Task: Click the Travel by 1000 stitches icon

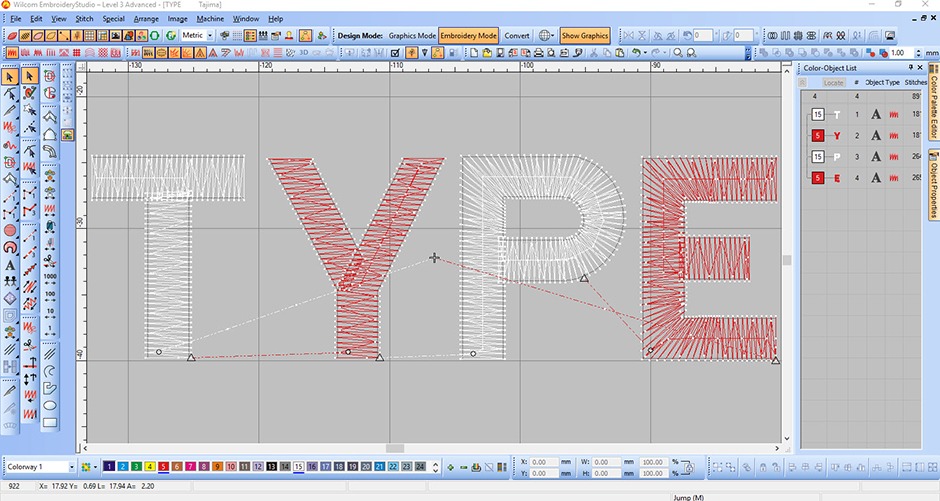Action: point(50,277)
